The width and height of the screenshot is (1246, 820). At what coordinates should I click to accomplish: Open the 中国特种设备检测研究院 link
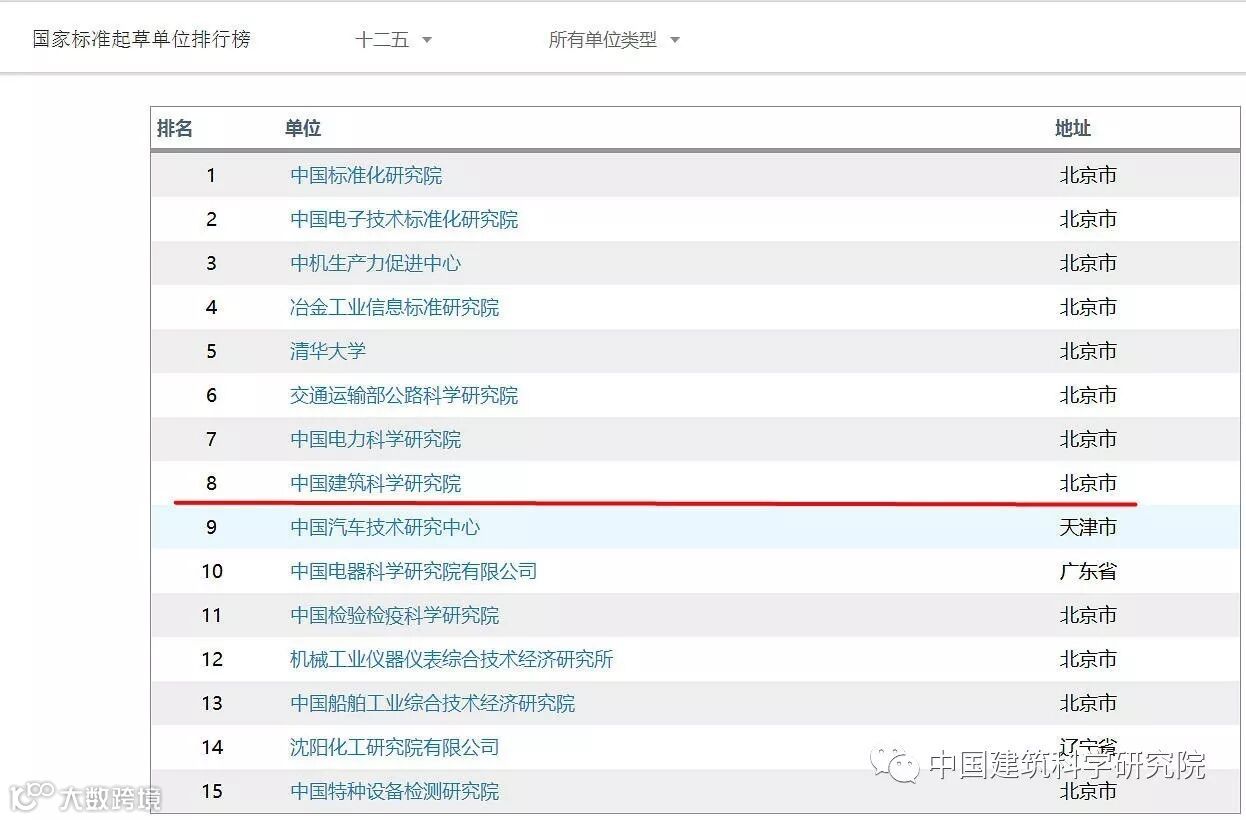(x=394, y=791)
